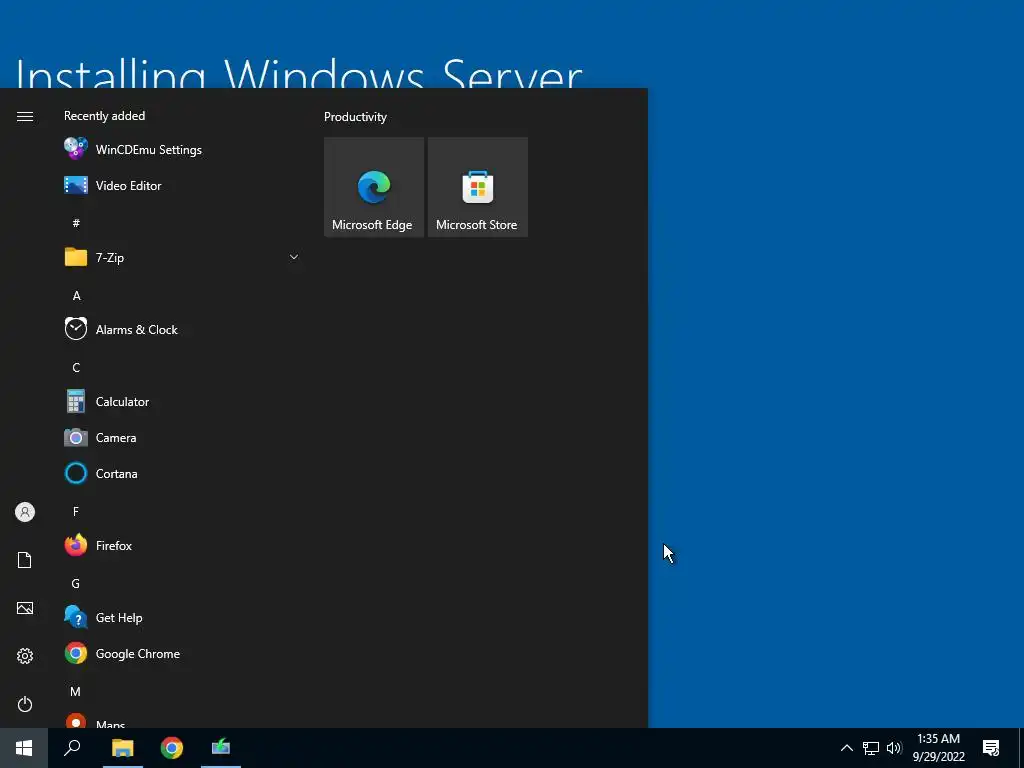Show hidden system tray icons
Screen dimensions: 1024x768
point(846,748)
